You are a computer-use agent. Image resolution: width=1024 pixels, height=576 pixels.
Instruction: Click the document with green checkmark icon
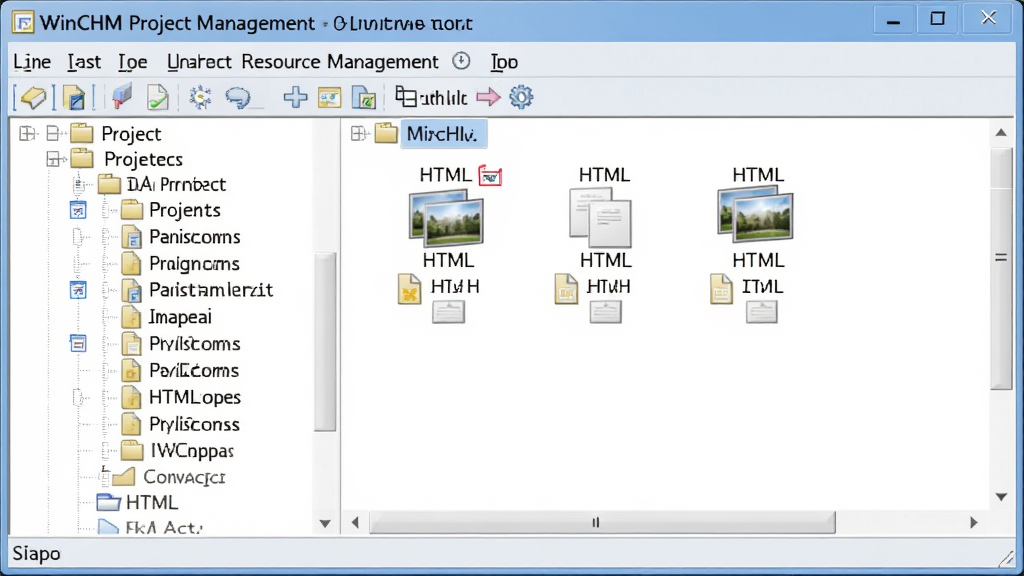click(158, 97)
